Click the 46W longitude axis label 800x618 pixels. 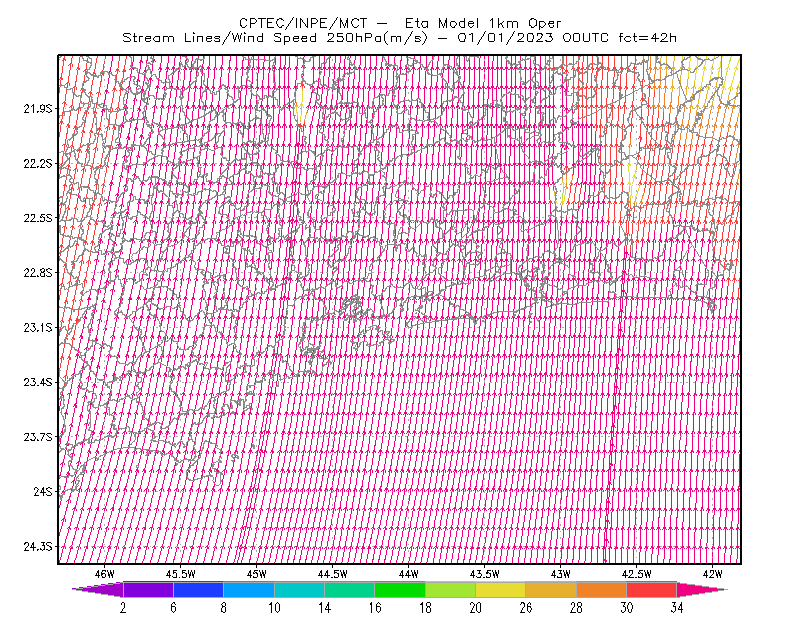105,574
